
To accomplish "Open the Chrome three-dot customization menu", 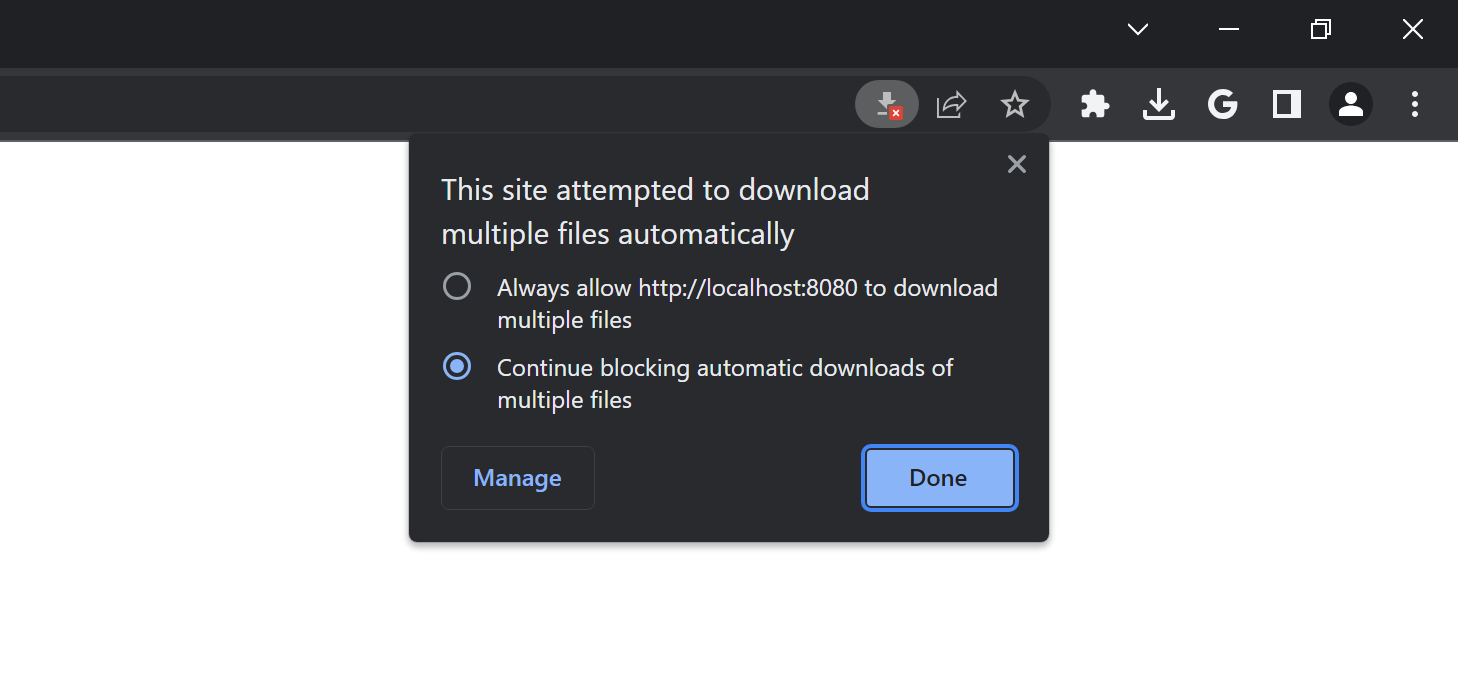I will (x=1414, y=104).
